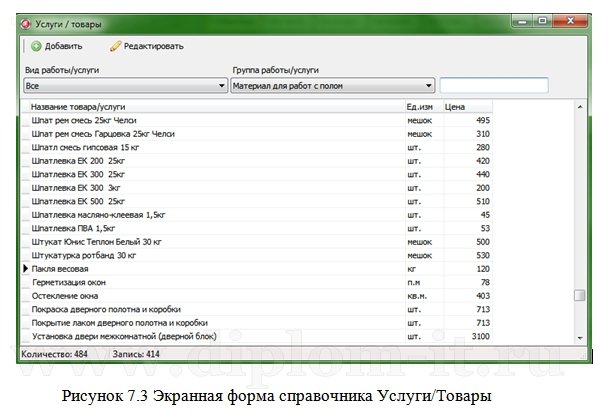Close the Услуги / товары window
The image size is (610, 415).
tap(570, 21)
